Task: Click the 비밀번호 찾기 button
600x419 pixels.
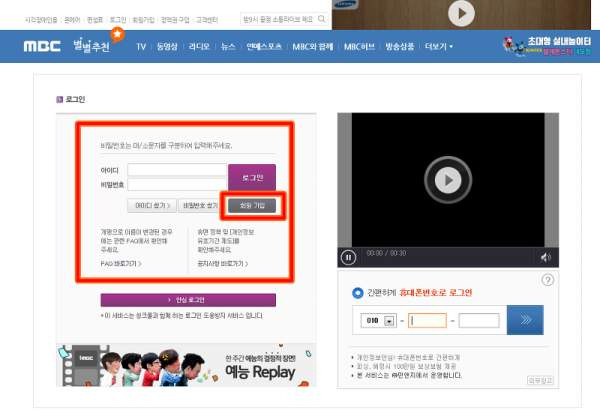Action: click(x=201, y=205)
